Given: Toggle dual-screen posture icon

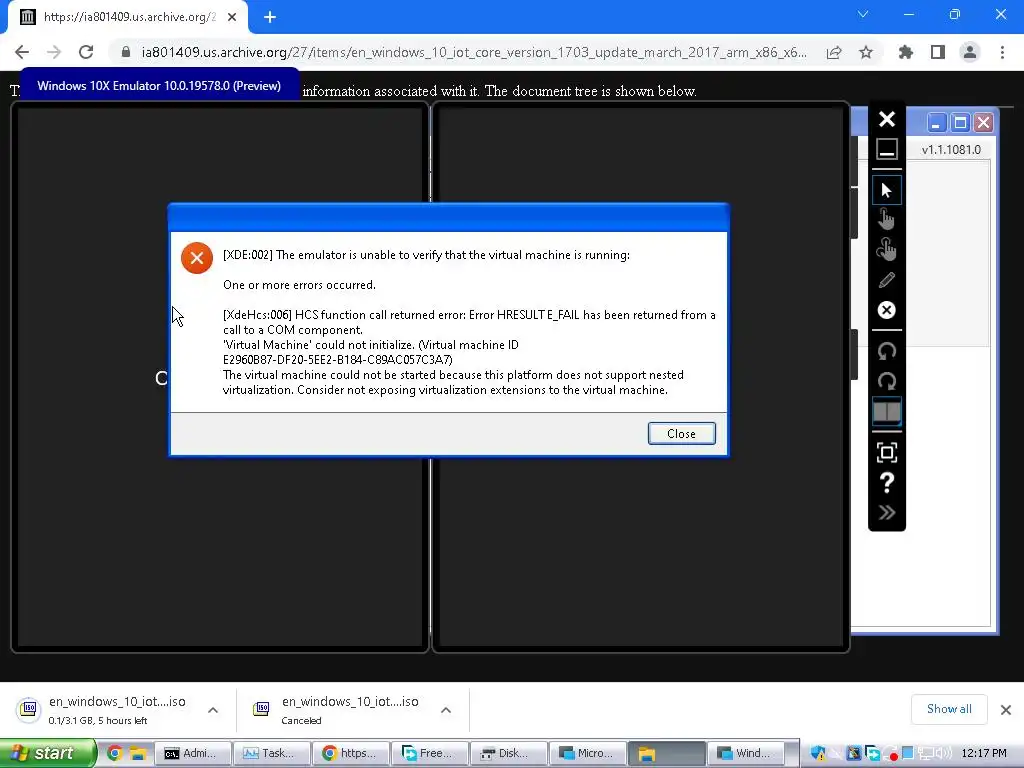Looking at the screenshot, I should (886, 411).
